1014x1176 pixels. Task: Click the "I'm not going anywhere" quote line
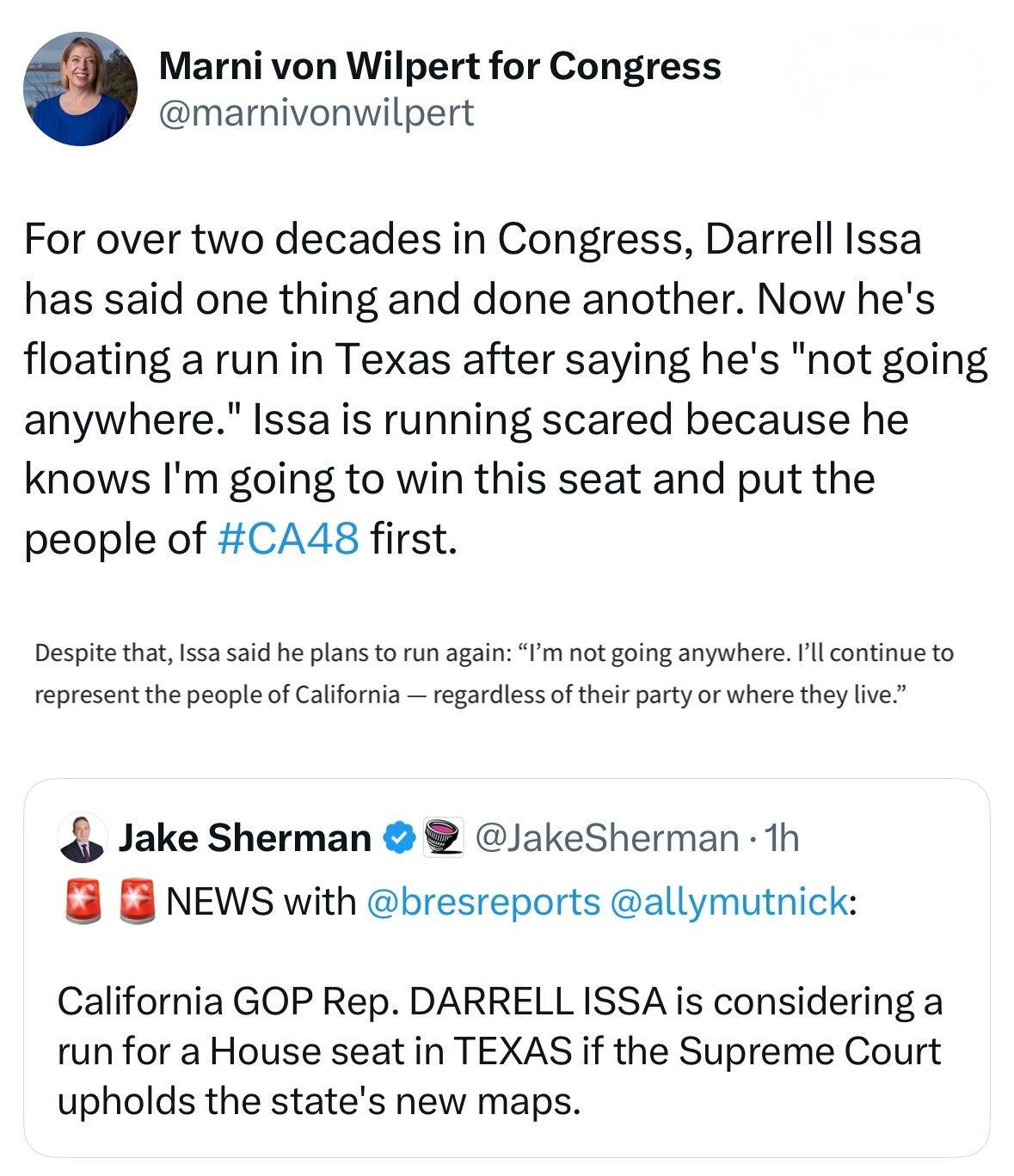click(x=494, y=653)
